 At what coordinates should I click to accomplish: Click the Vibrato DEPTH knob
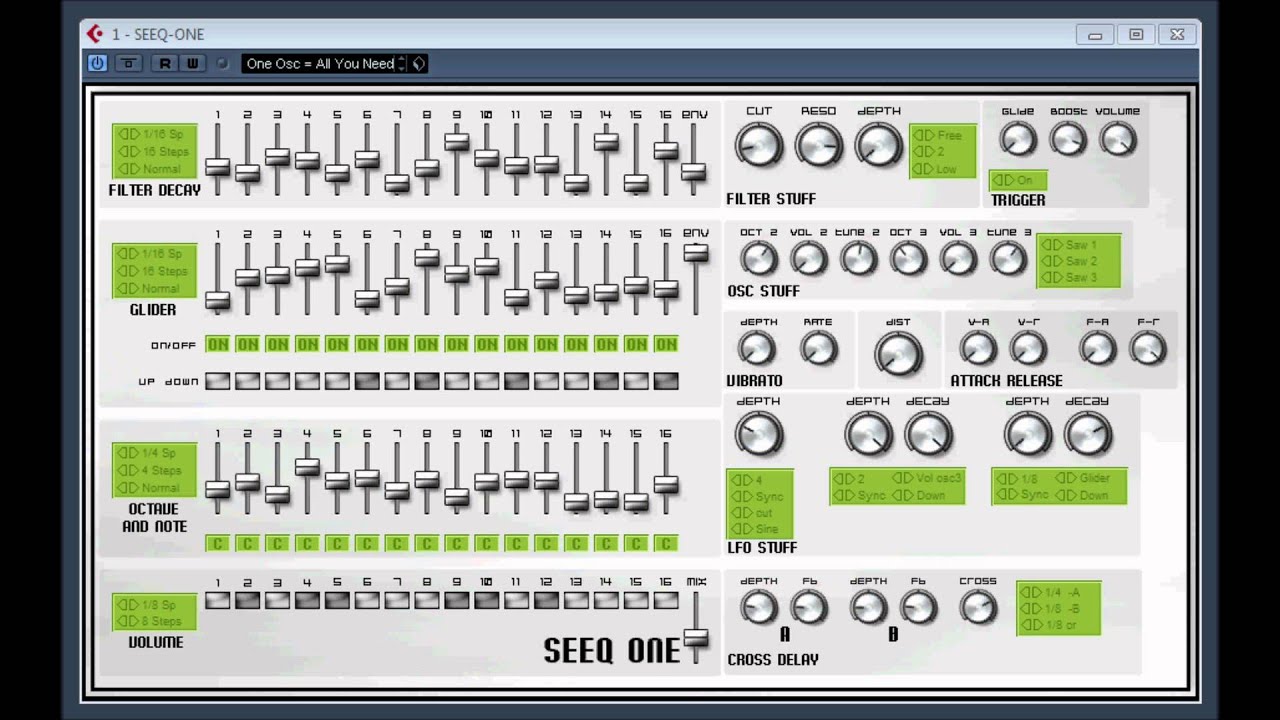[757, 348]
